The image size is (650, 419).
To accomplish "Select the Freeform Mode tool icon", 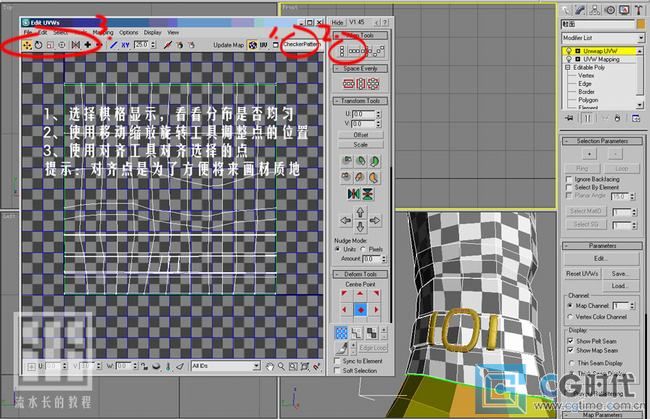I will pyautogui.click(x=62, y=45).
